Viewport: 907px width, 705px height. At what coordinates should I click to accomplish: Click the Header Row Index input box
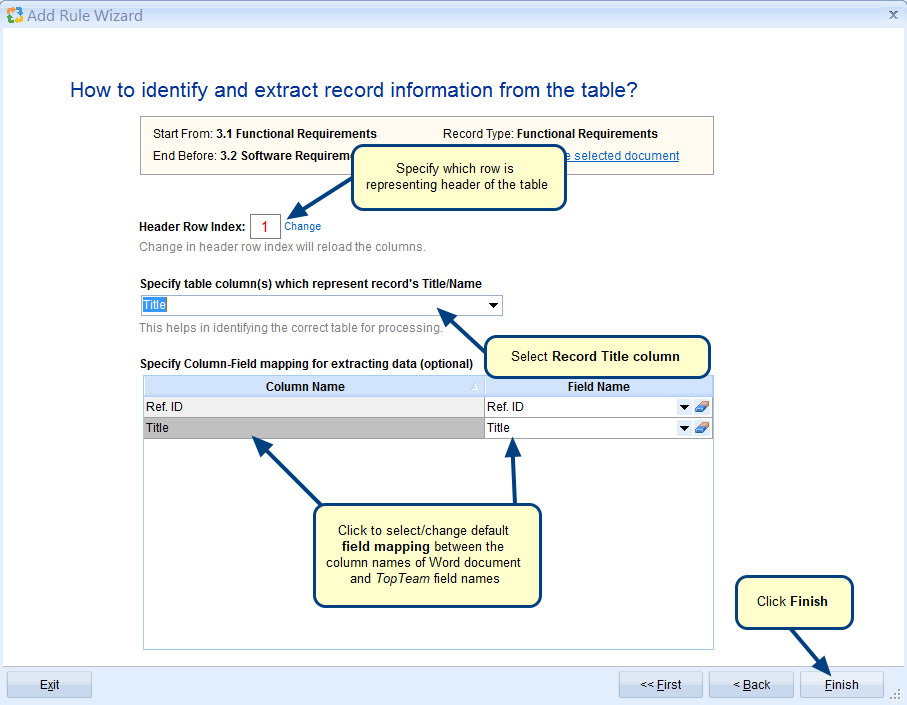coord(265,226)
